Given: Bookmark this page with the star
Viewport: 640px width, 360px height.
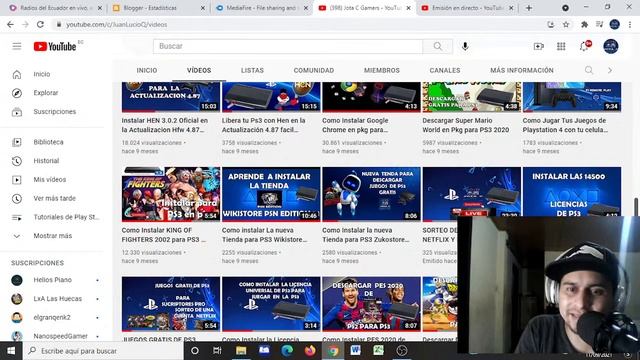Looking at the screenshot, I should pyautogui.click(x=566, y=24).
